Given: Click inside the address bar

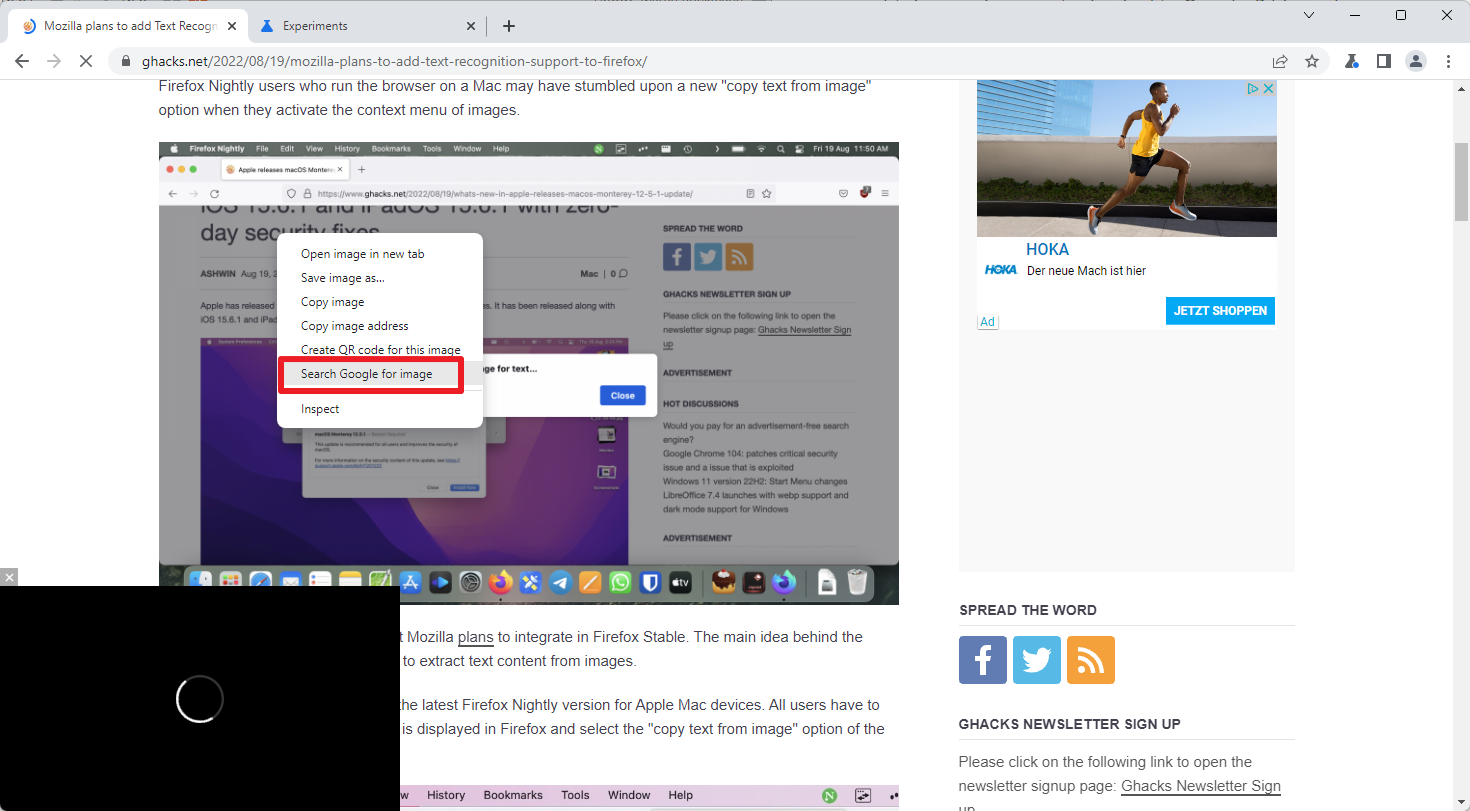Looking at the screenshot, I should pos(600,61).
